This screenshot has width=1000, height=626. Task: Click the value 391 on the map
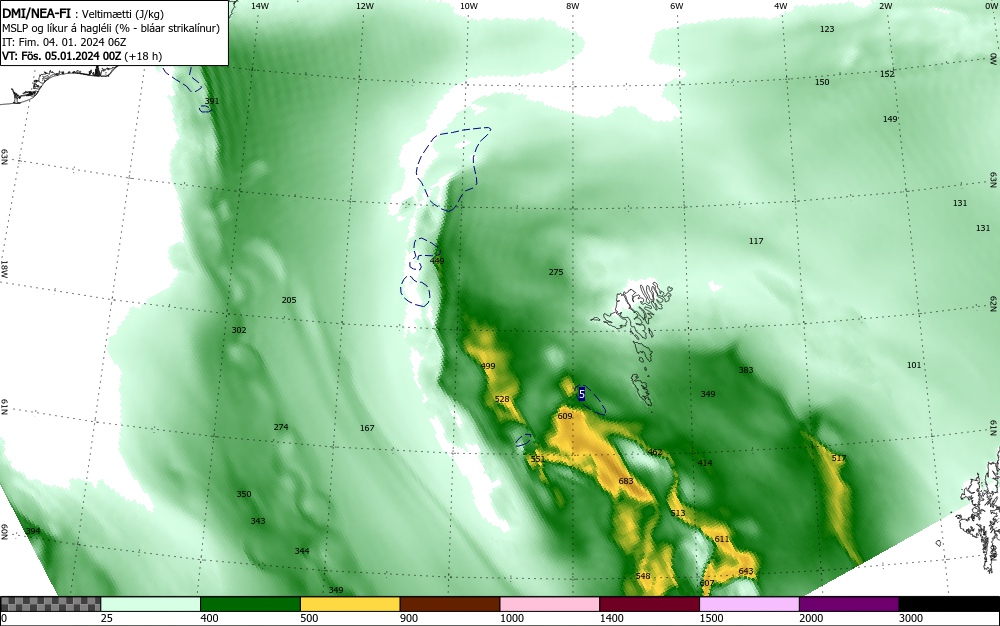pyautogui.click(x=212, y=101)
